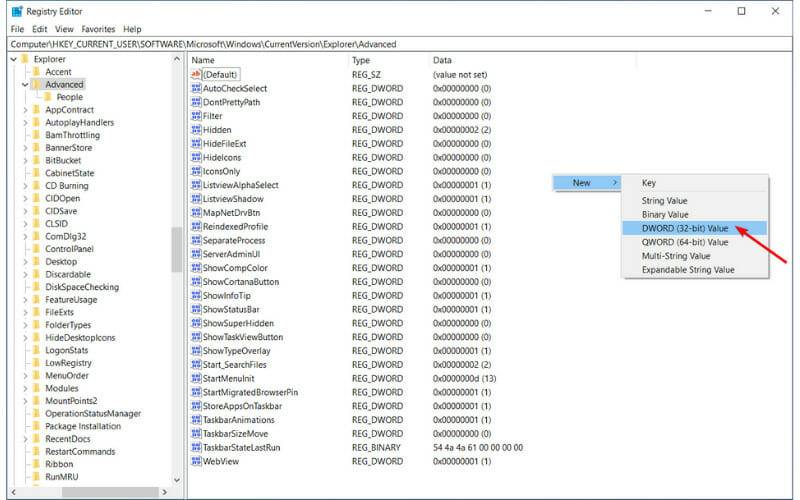Viewport: 800px width, 500px height.
Task: Click the Registry Editor app icon in title bar
Action: coord(17,11)
